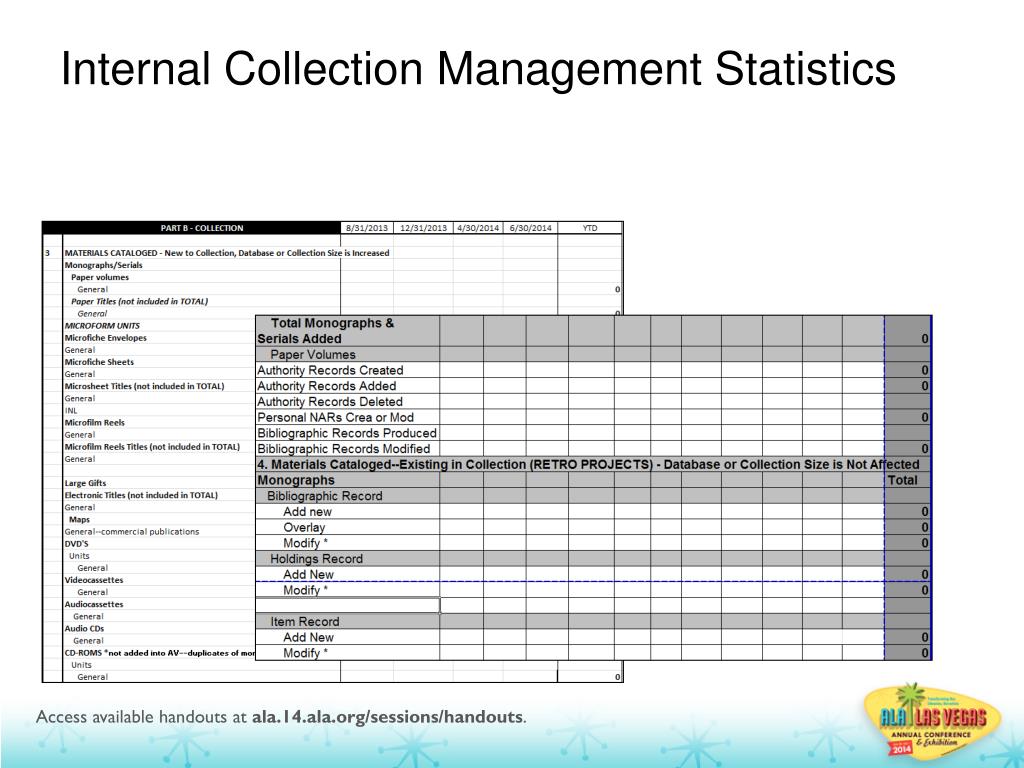Click Microfilm Reels Titles (not included in TOTAL)
The width and height of the screenshot is (1024, 768).
pyautogui.click(x=152, y=447)
